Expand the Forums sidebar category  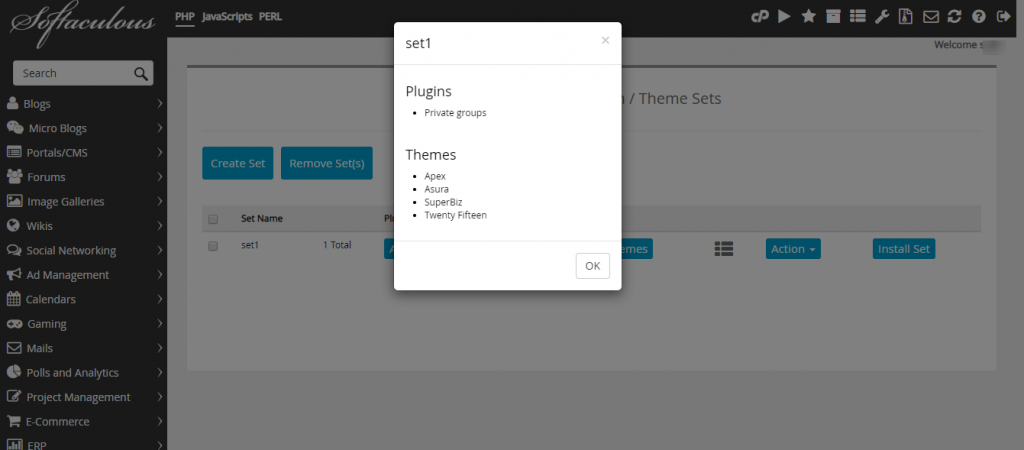pyautogui.click(x=84, y=177)
